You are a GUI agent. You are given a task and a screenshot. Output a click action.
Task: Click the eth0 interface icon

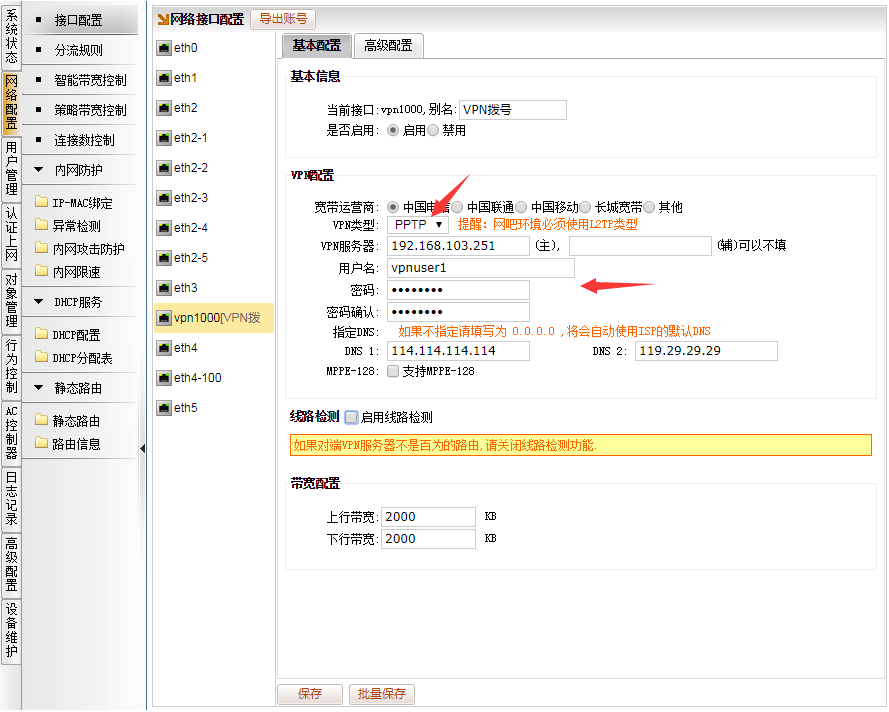tap(164, 48)
